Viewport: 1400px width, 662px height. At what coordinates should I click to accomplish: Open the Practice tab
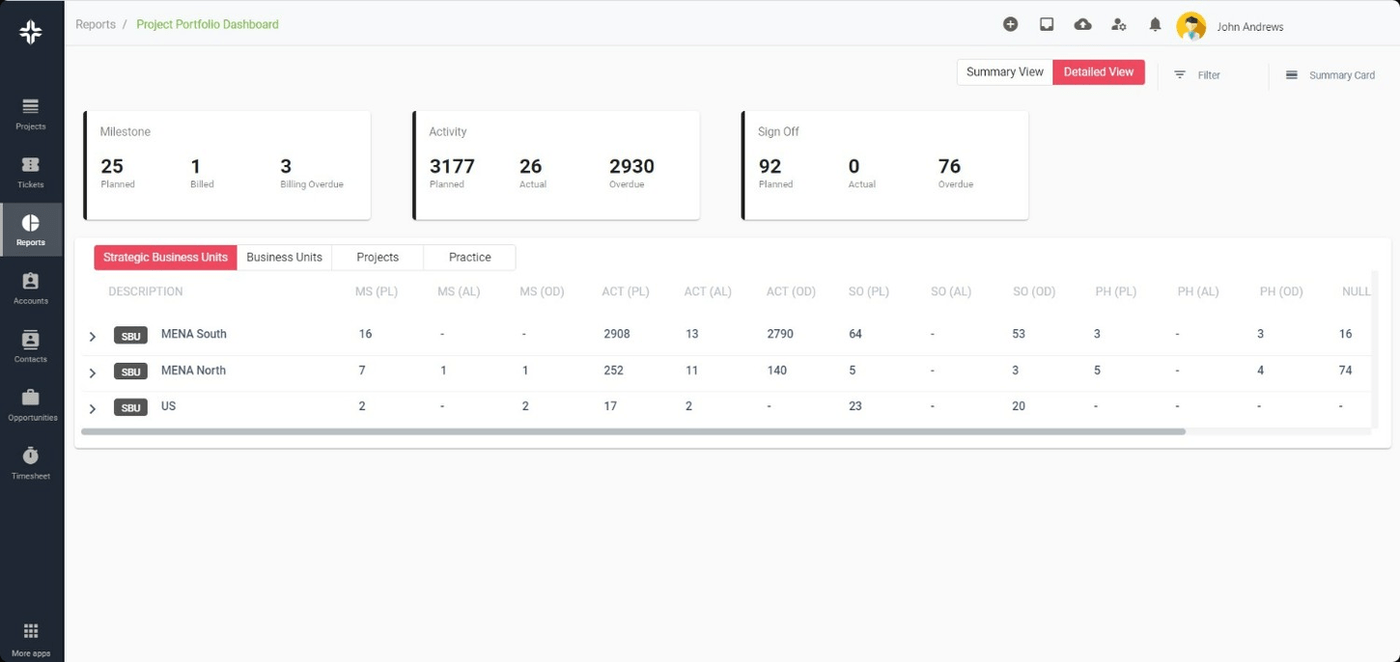tap(468, 257)
